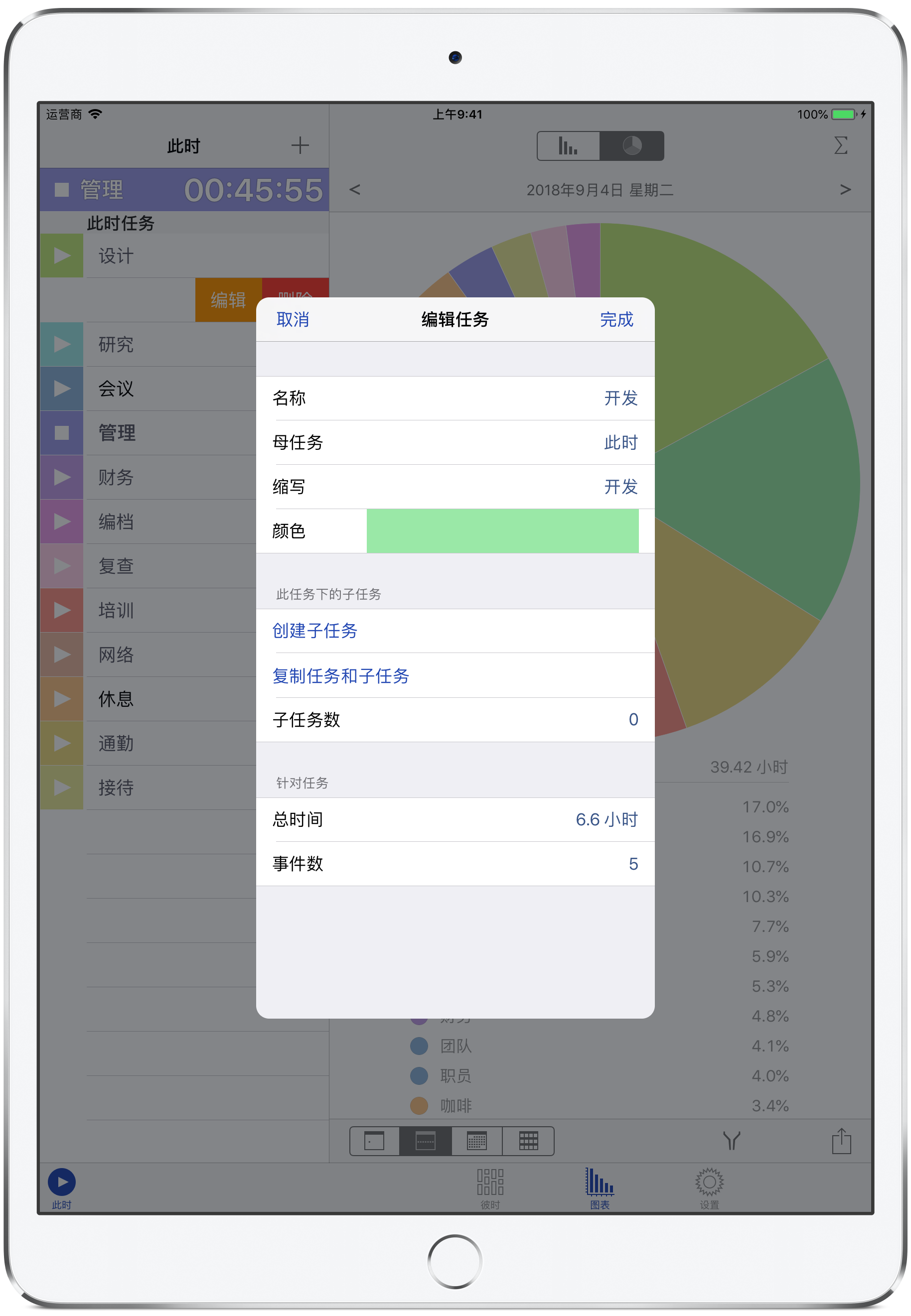Go to next date arrow
This screenshot has width=911, height=1316.
[x=845, y=189]
